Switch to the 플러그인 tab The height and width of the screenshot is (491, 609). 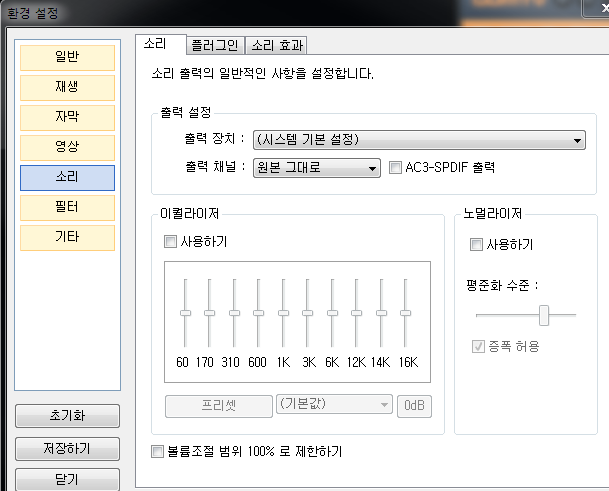(215, 45)
